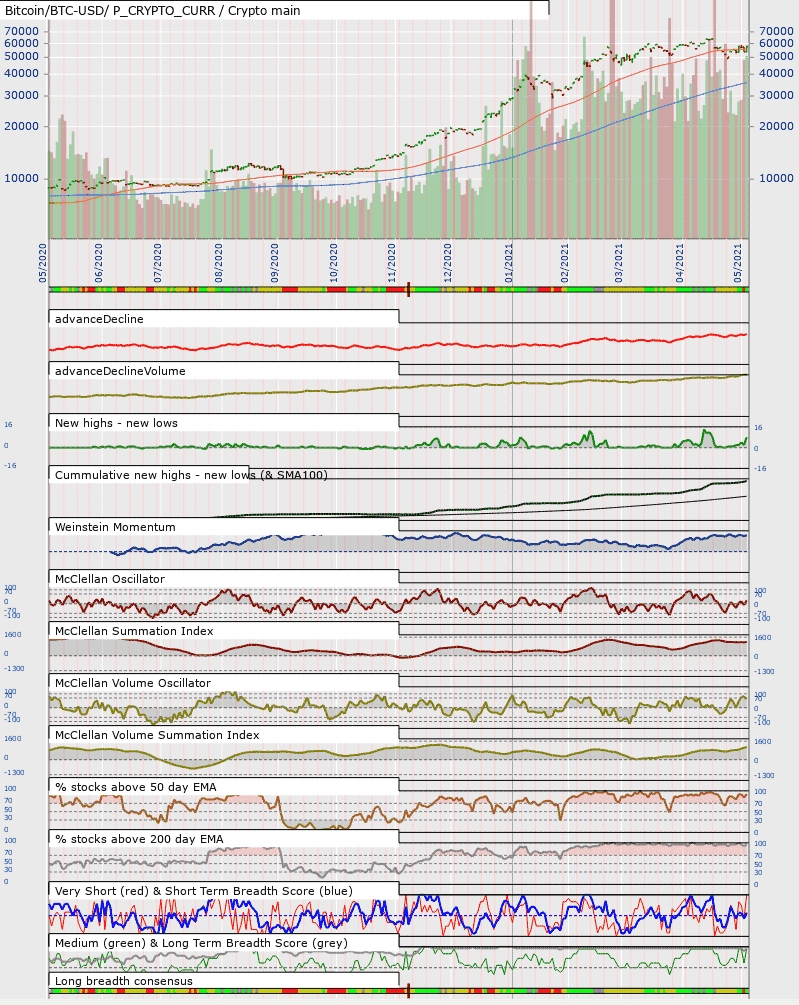
Task: Click the McClellan Summation Index label
Action: click(135, 631)
